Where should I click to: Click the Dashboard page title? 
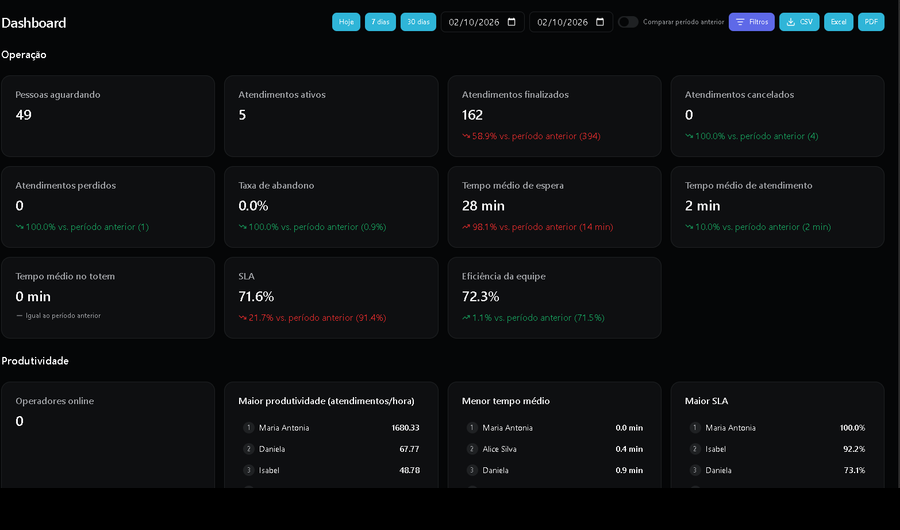click(34, 23)
